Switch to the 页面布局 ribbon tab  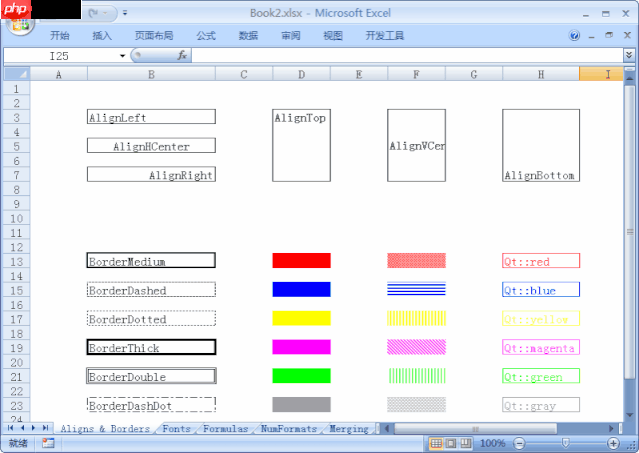tap(154, 36)
